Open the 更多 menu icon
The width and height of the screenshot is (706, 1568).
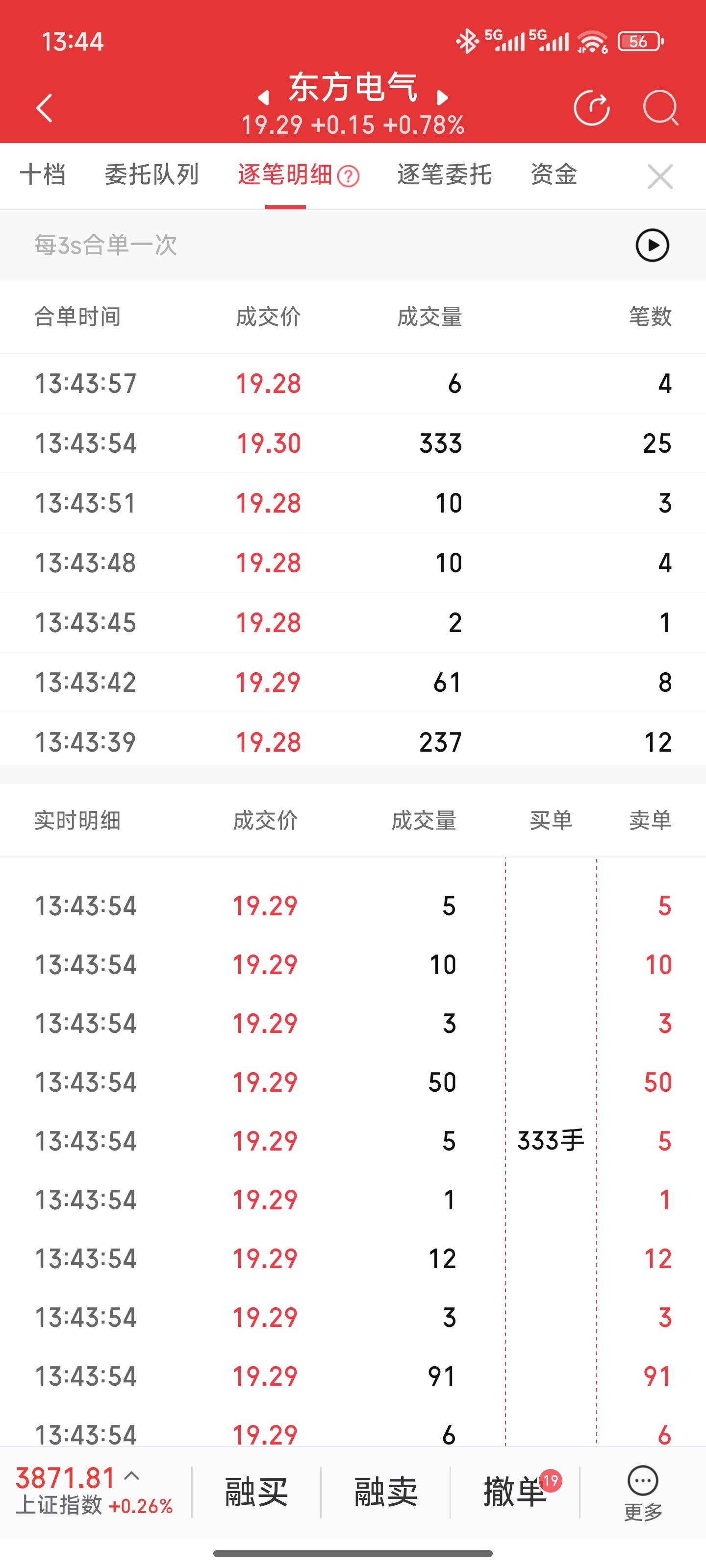point(643,1493)
